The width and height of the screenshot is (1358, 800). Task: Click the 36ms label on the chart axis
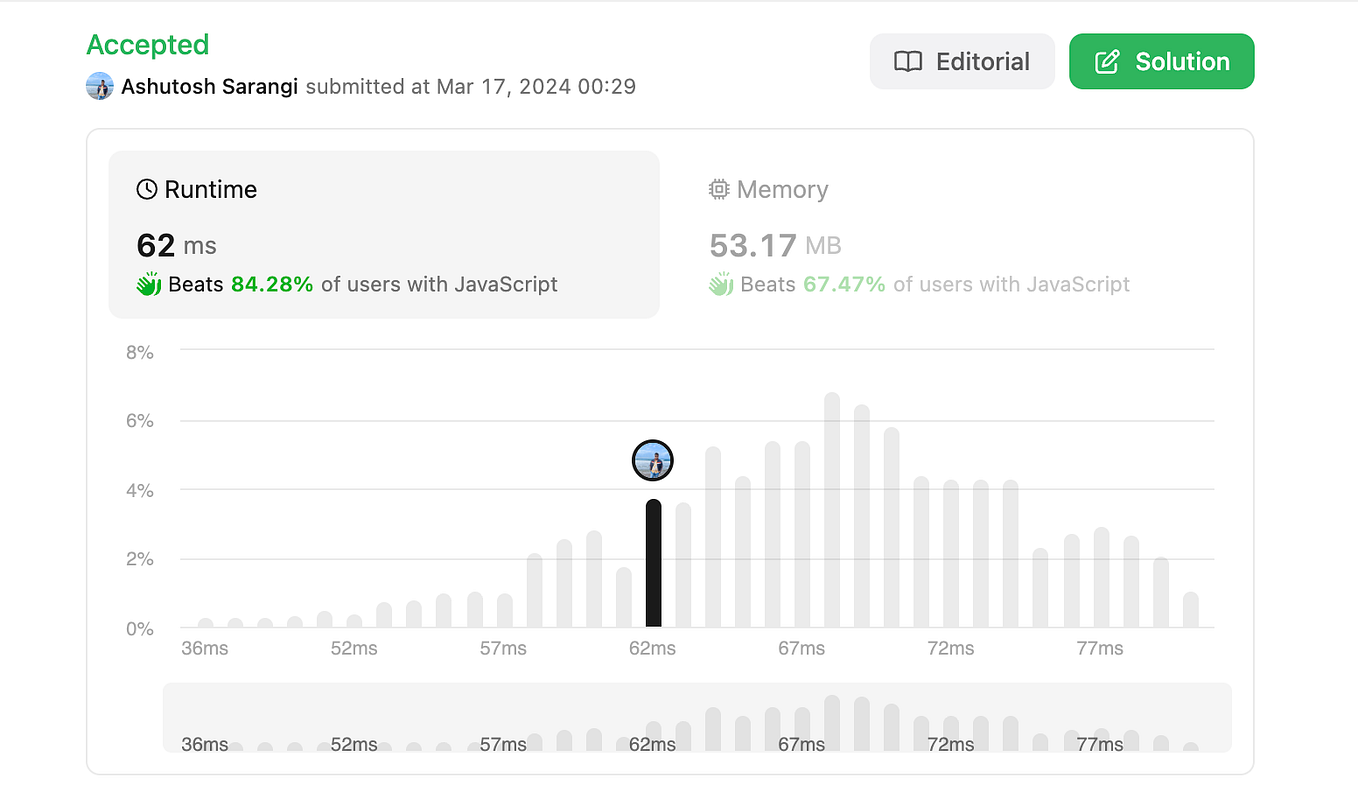pos(204,648)
